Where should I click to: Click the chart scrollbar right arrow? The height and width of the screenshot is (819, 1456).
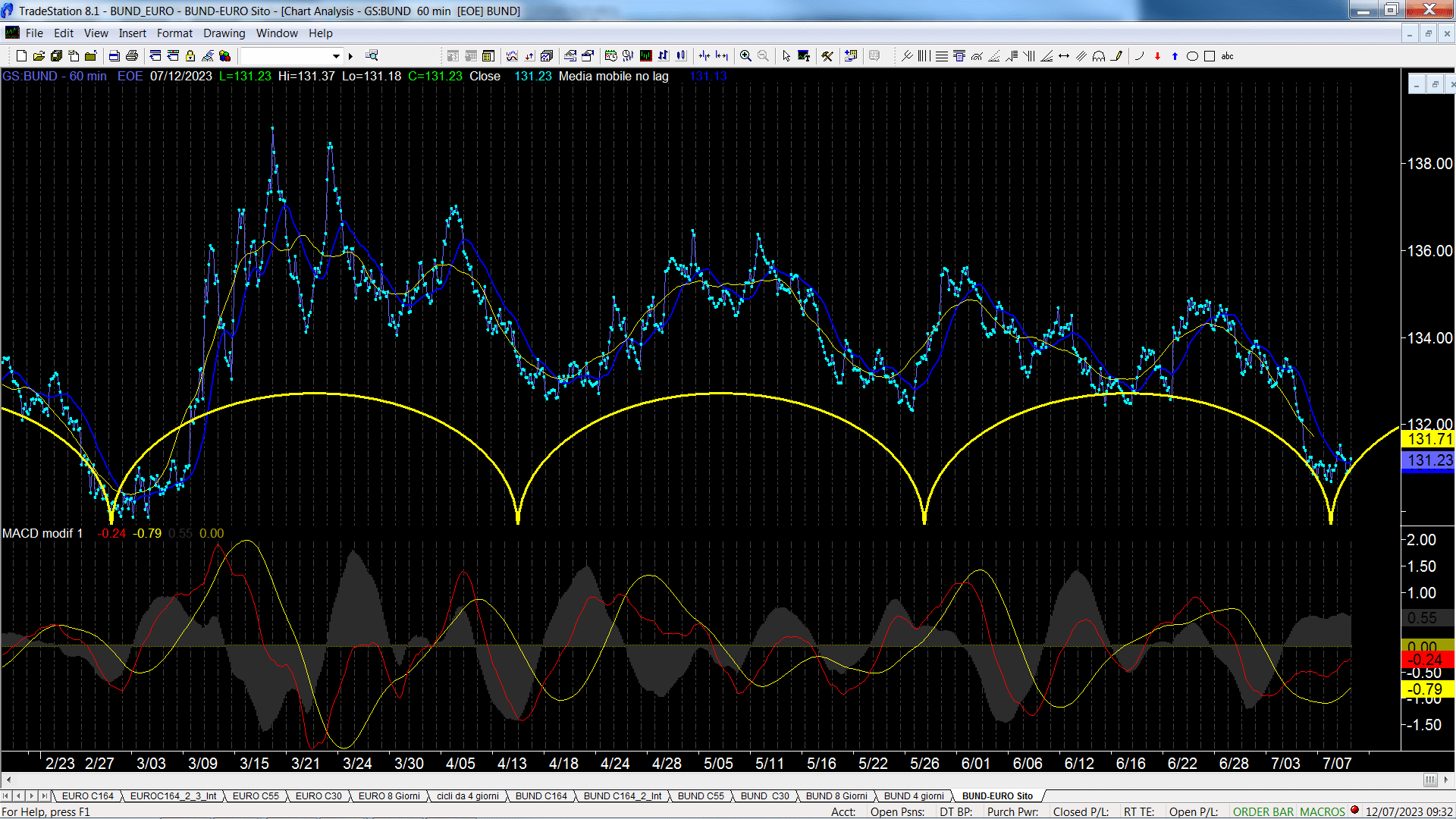tap(1446, 780)
